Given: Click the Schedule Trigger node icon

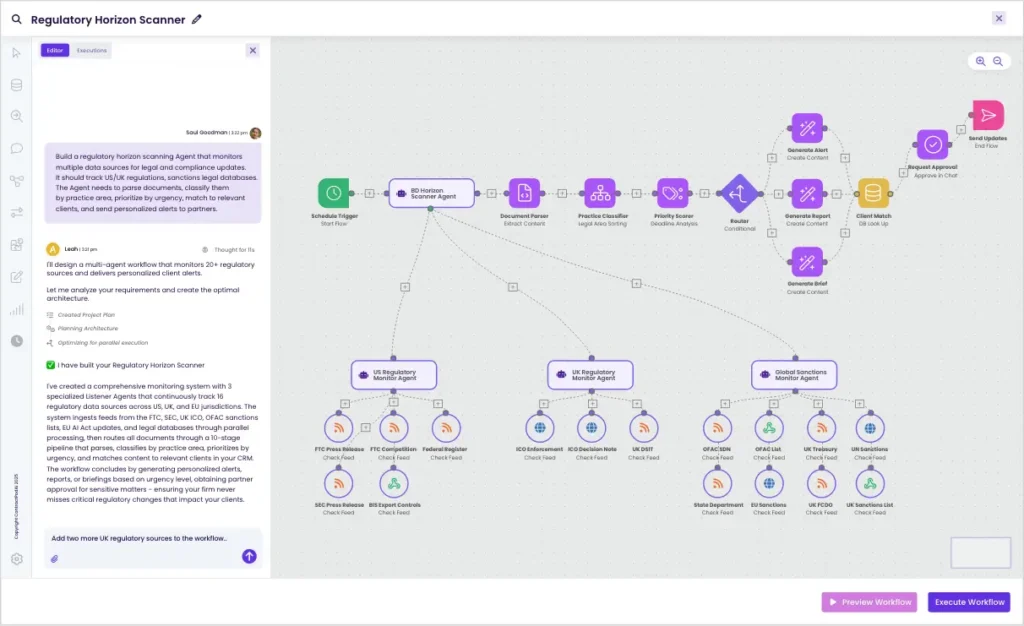Looking at the screenshot, I should pyautogui.click(x=333, y=193).
